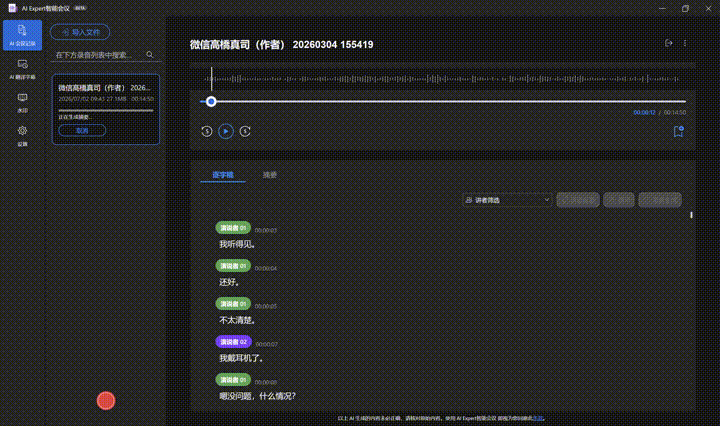Click the transcript line 还好。
Viewport: 720px width, 426px height.
tap(229, 282)
